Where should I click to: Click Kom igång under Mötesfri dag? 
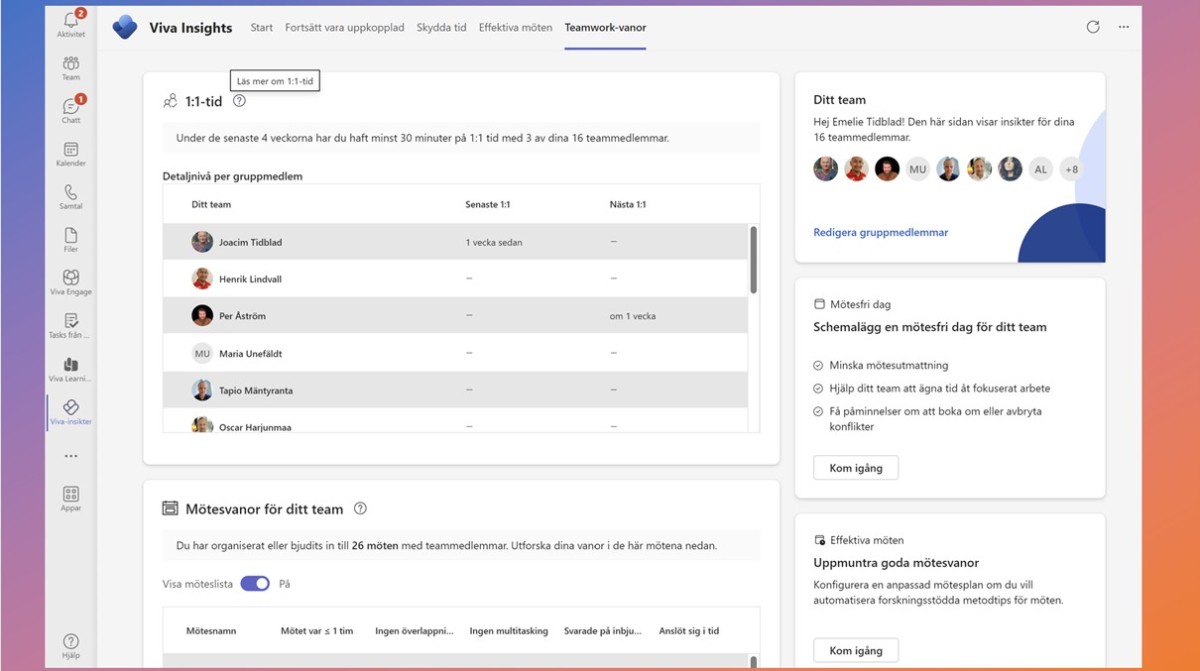pos(856,468)
